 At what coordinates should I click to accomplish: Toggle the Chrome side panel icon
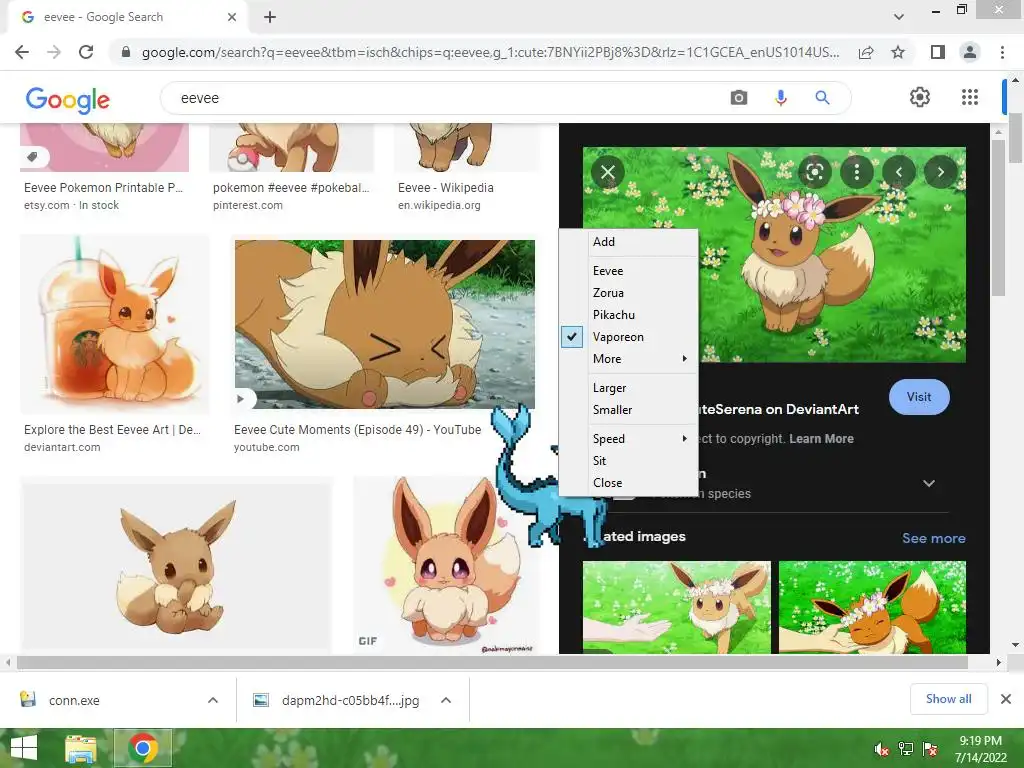[938, 52]
